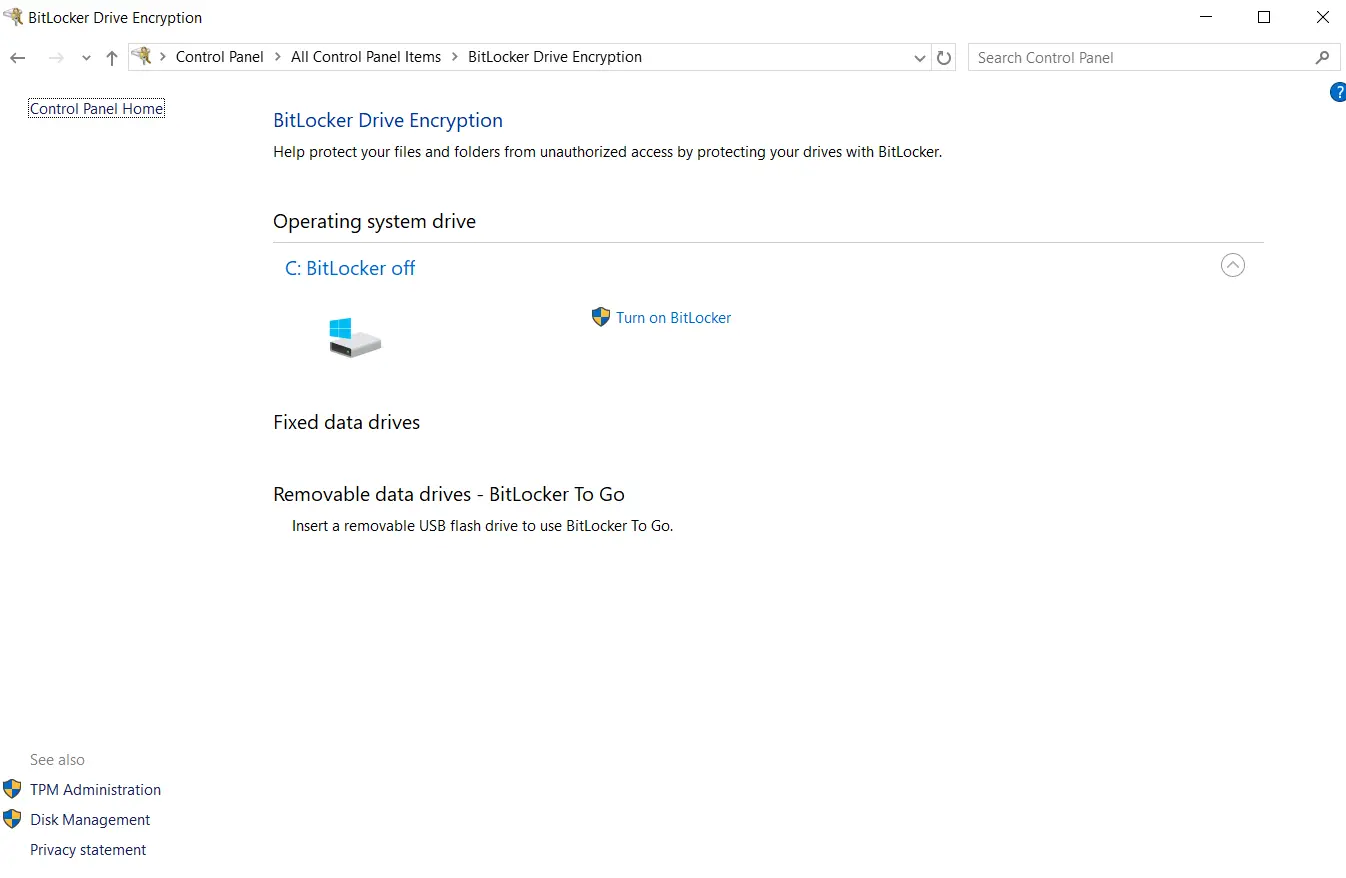Click 'Turn on BitLocker' link
The height and width of the screenshot is (878, 1346).
(673, 318)
